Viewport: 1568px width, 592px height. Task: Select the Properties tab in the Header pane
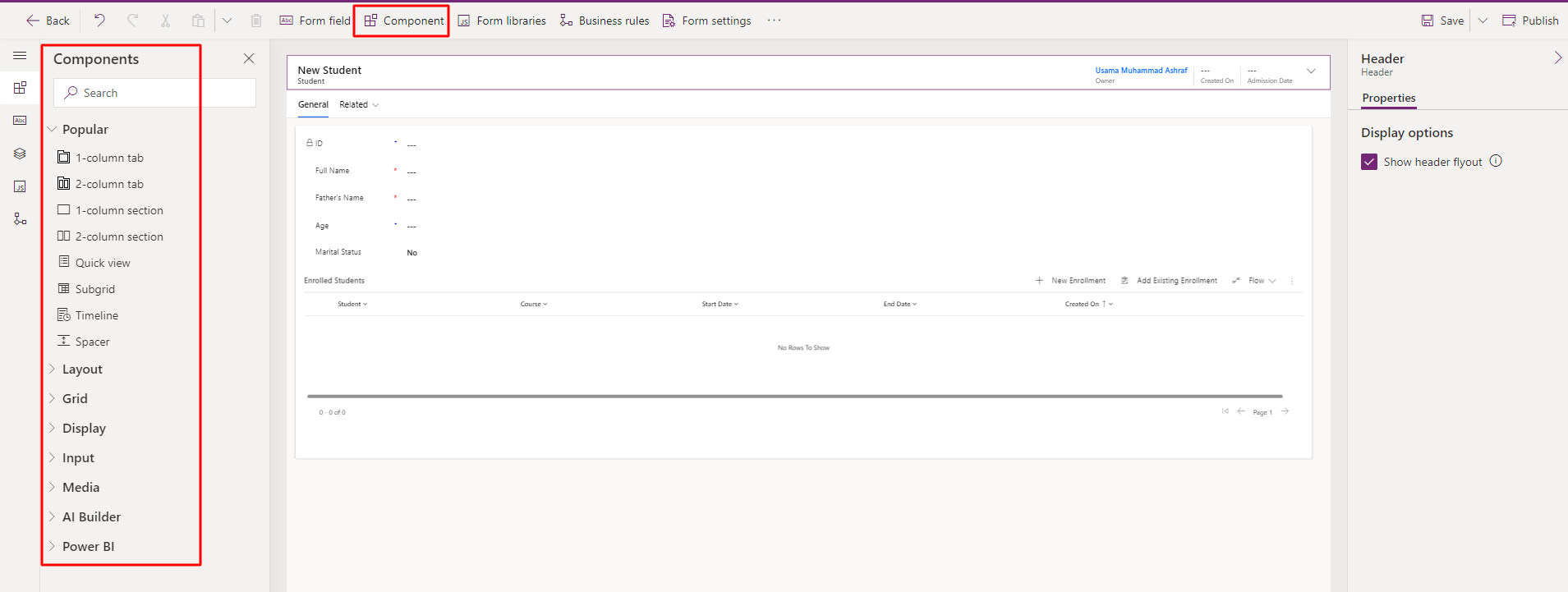click(x=1388, y=98)
